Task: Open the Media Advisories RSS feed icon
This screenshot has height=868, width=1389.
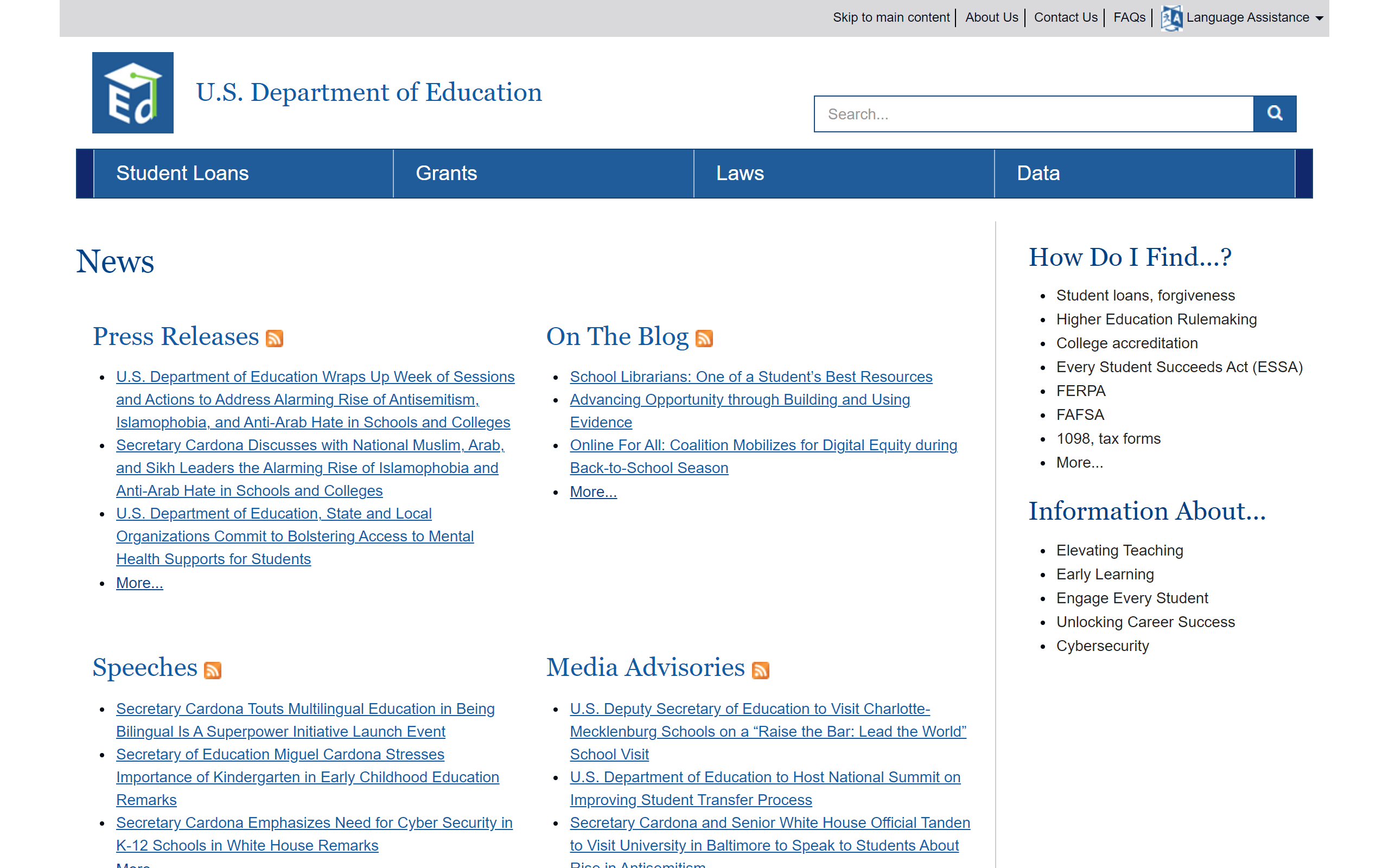Action: (x=760, y=670)
